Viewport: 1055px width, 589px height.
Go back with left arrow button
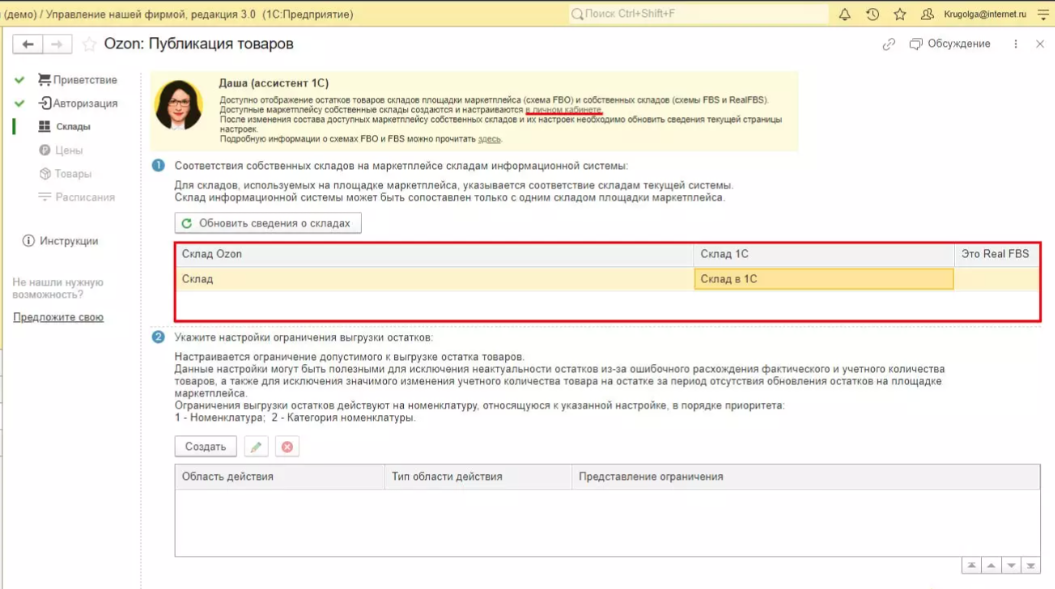tap(28, 44)
